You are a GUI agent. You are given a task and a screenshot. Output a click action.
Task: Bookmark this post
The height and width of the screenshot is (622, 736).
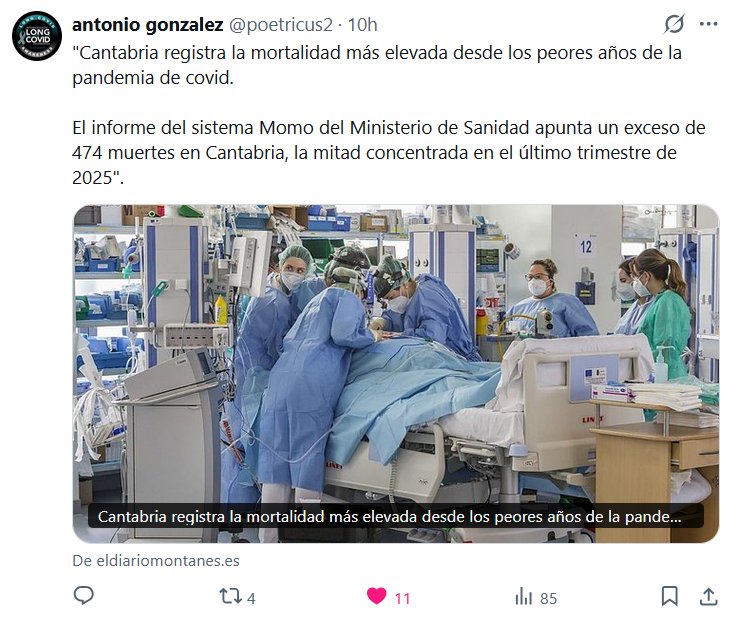pyautogui.click(x=669, y=597)
